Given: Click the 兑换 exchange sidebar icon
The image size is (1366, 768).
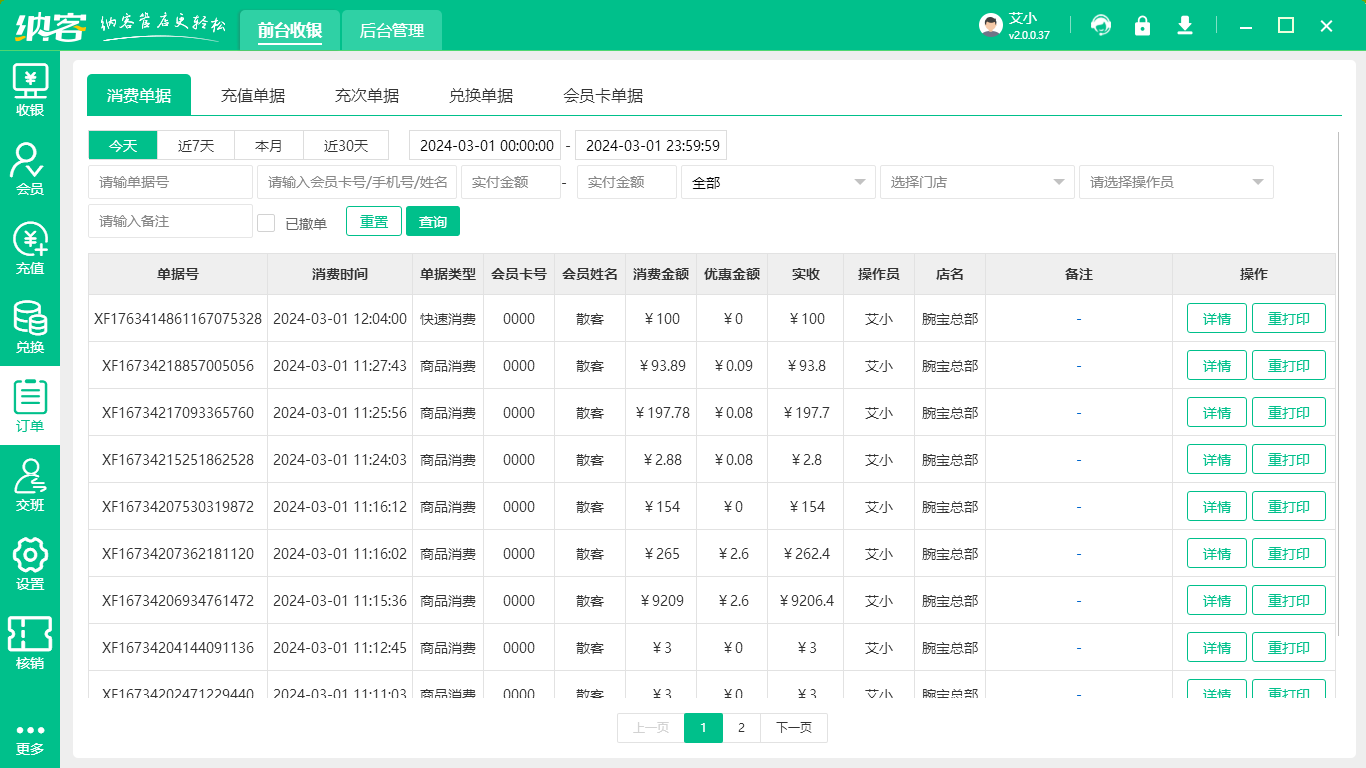Looking at the screenshot, I should click(30, 320).
